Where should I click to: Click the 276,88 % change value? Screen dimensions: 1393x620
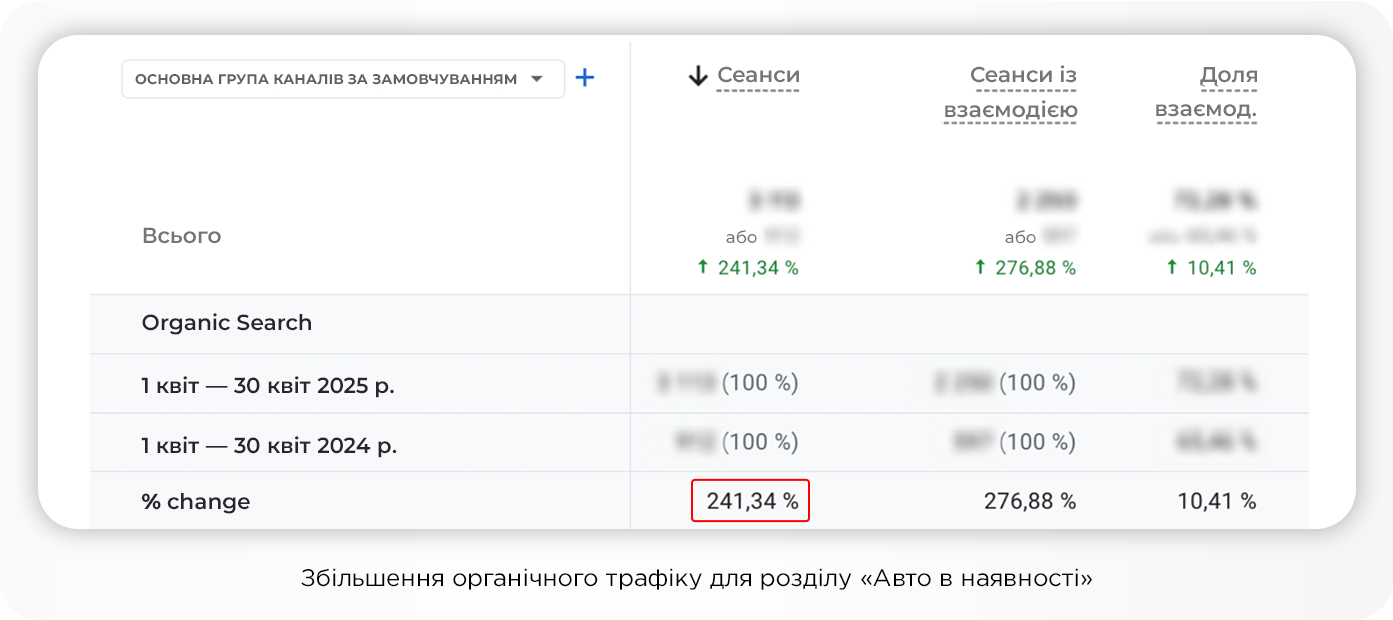[x=1030, y=501]
